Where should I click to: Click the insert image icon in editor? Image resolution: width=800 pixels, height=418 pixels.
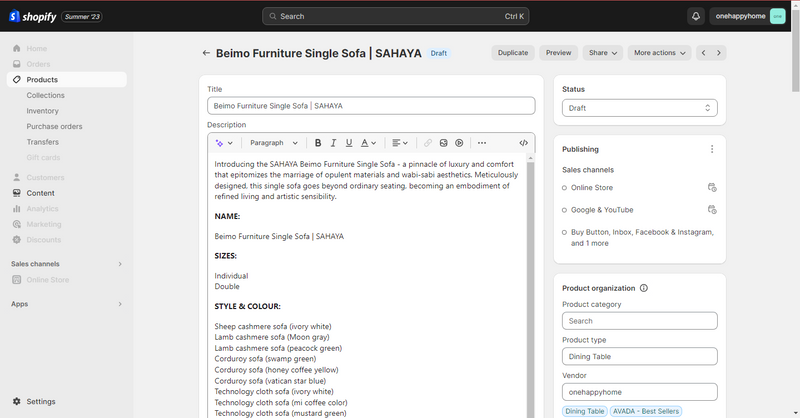tap(443, 143)
